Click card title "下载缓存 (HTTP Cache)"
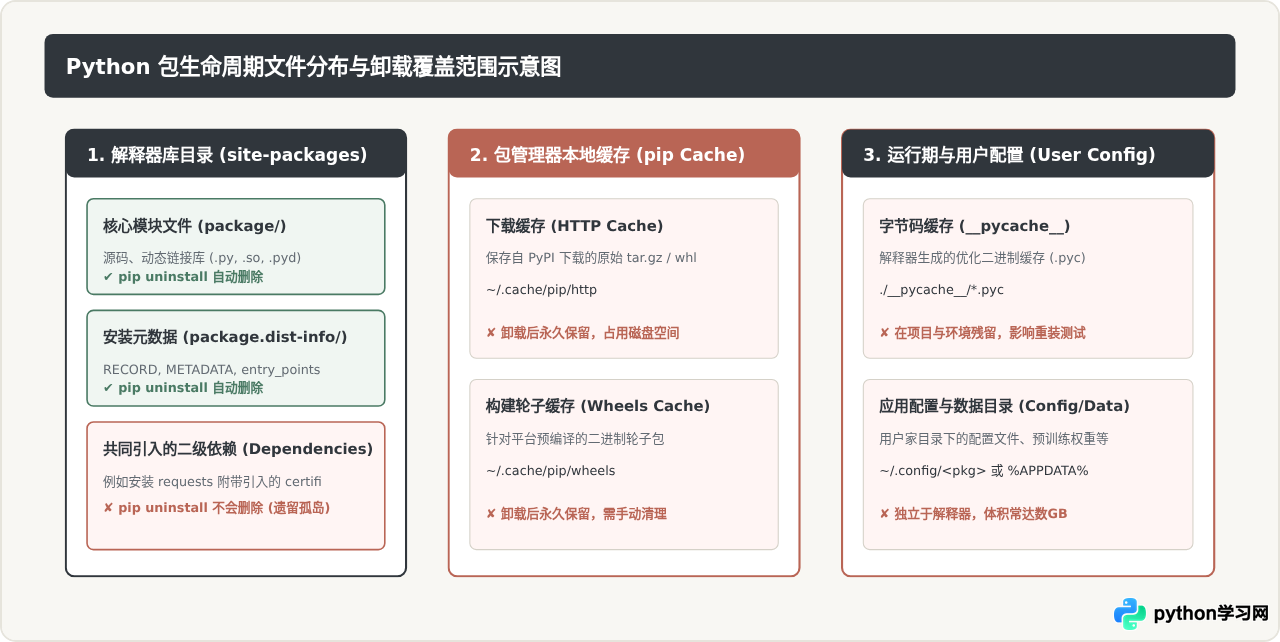Viewport: 1280px width, 642px height. (575, 226)
